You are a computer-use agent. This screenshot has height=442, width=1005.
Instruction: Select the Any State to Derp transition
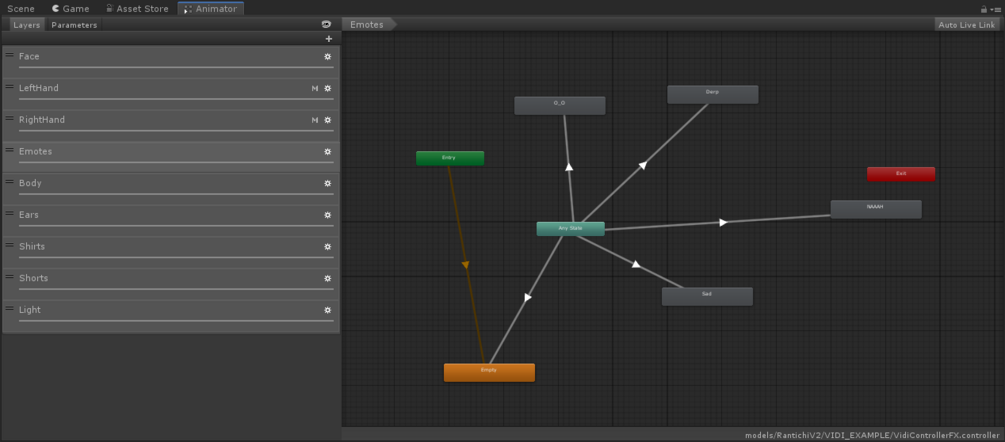(643, 165)
